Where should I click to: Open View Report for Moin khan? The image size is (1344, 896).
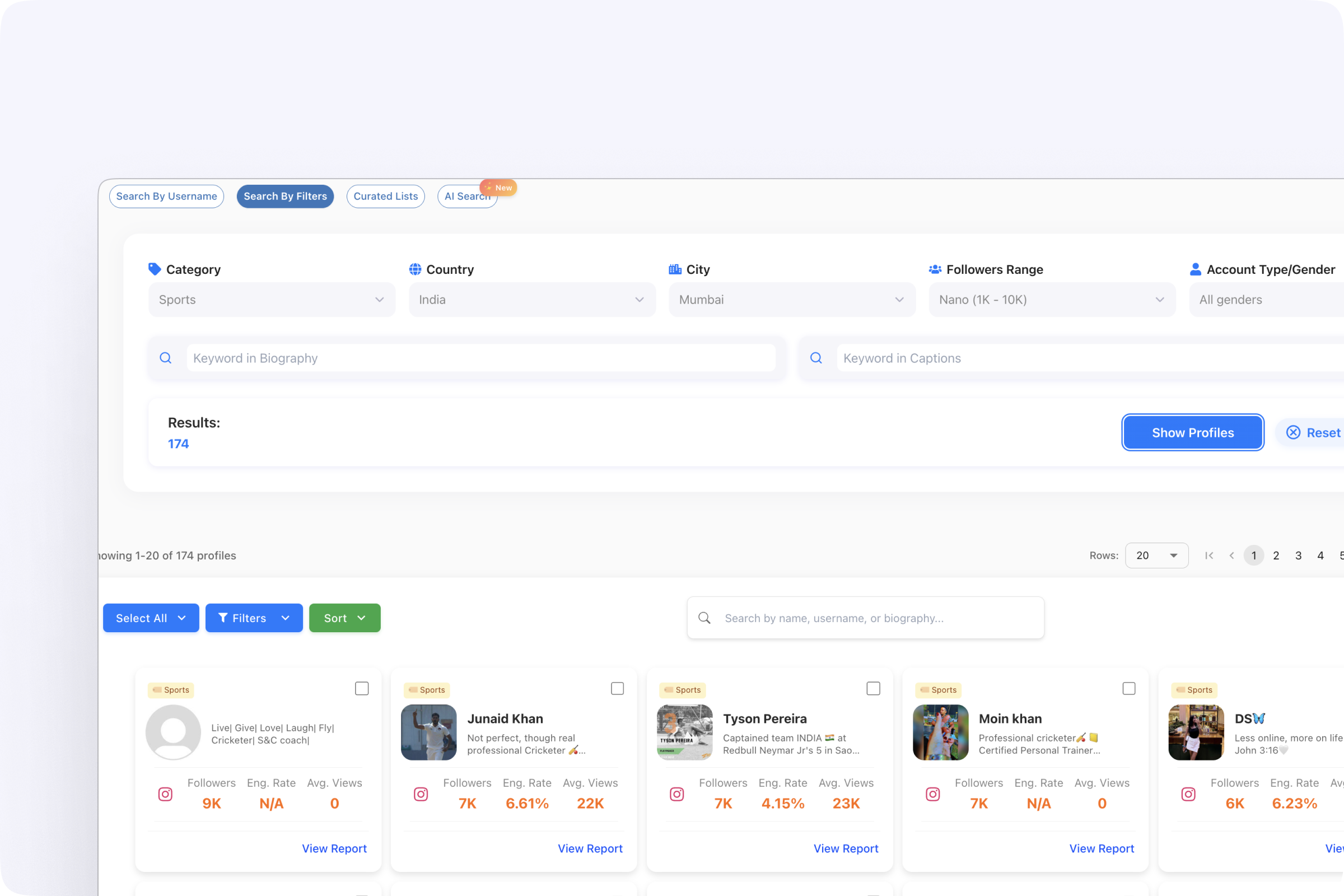point(1102,848)
